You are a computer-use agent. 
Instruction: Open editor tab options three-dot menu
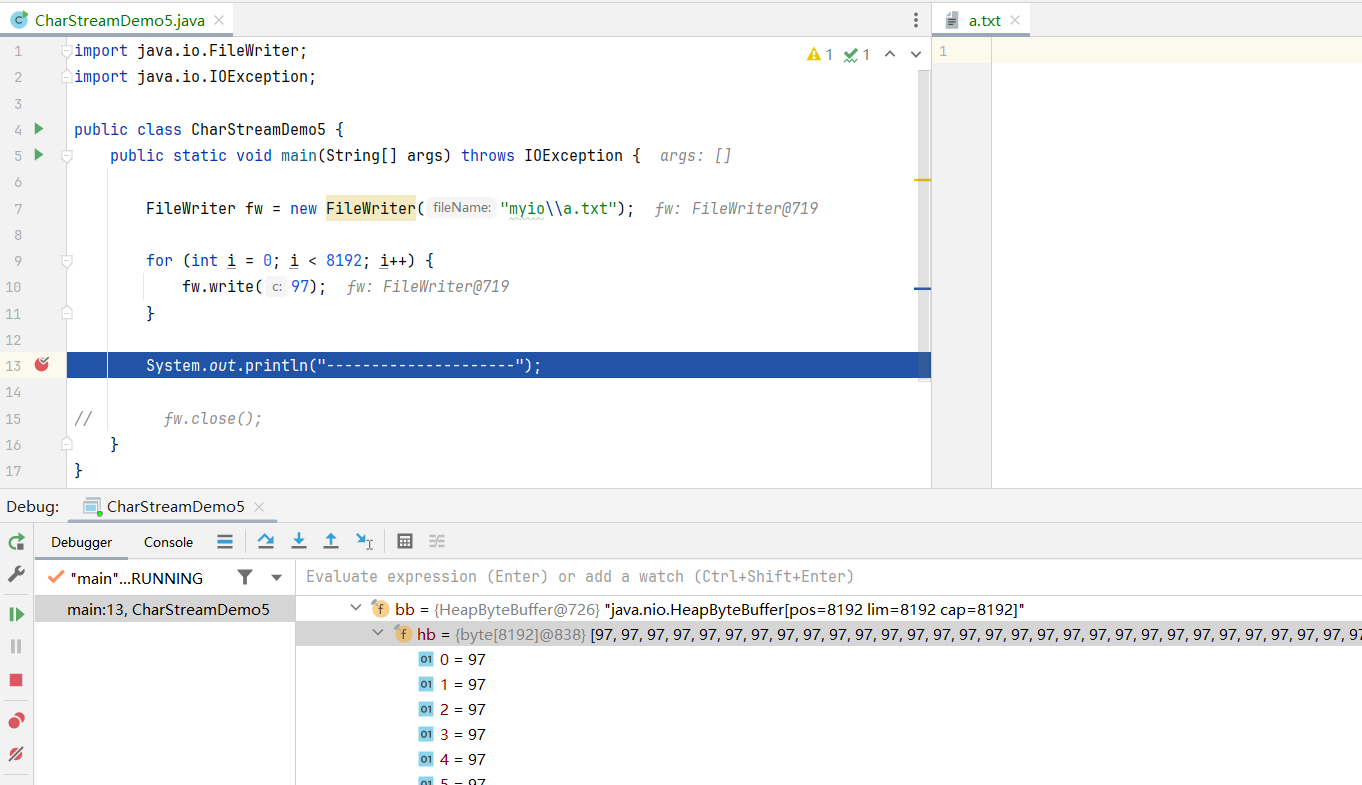[x=916, y=20]
